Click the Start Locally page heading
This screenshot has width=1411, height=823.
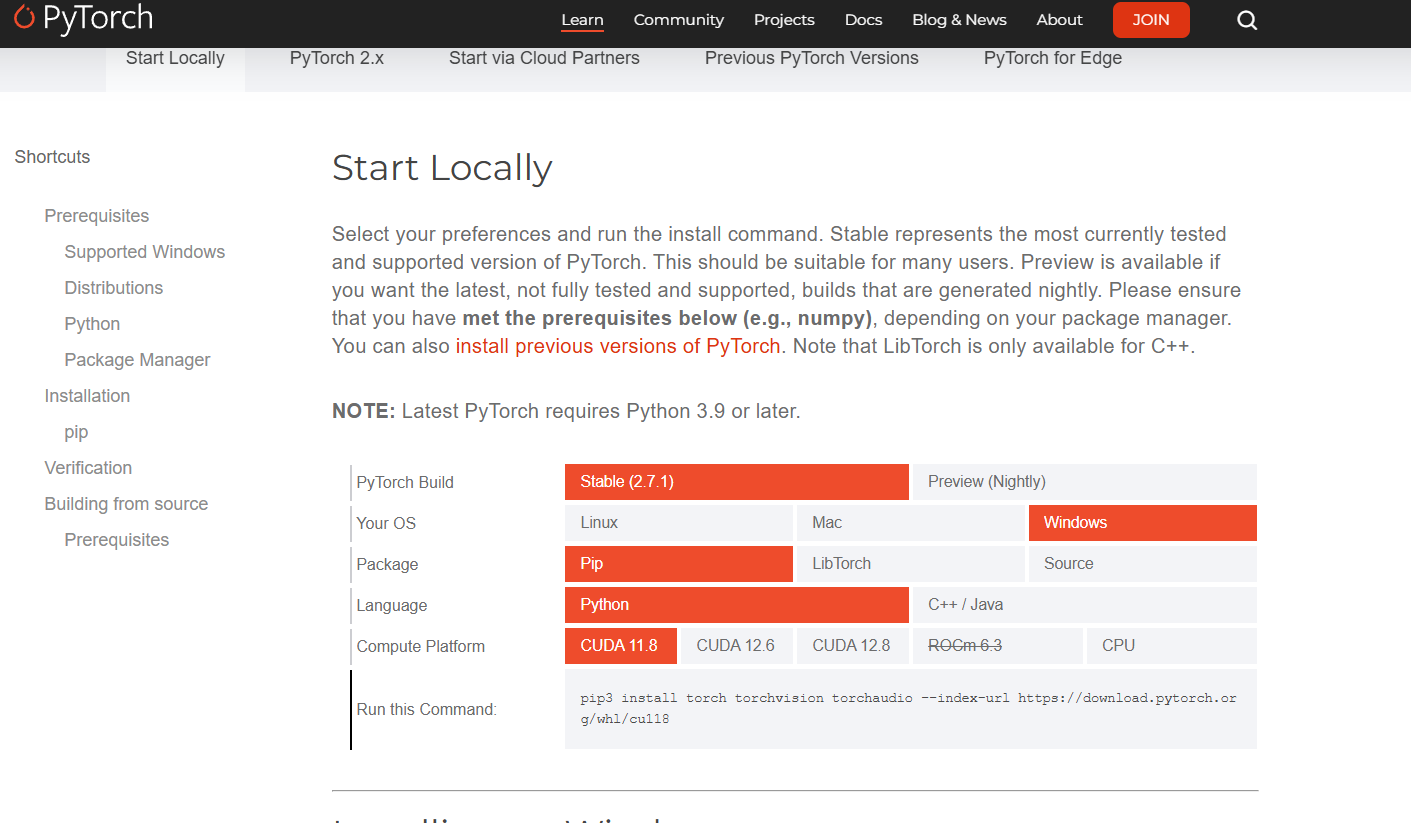pos(442,168)
